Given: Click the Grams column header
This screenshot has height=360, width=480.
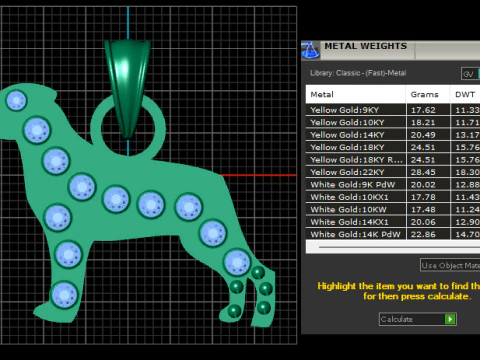Looking at the screenshot, I should point(428,95).
